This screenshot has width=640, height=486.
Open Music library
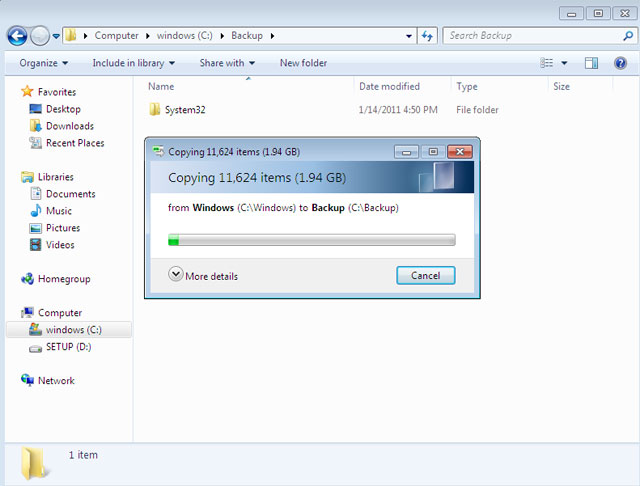59,211
